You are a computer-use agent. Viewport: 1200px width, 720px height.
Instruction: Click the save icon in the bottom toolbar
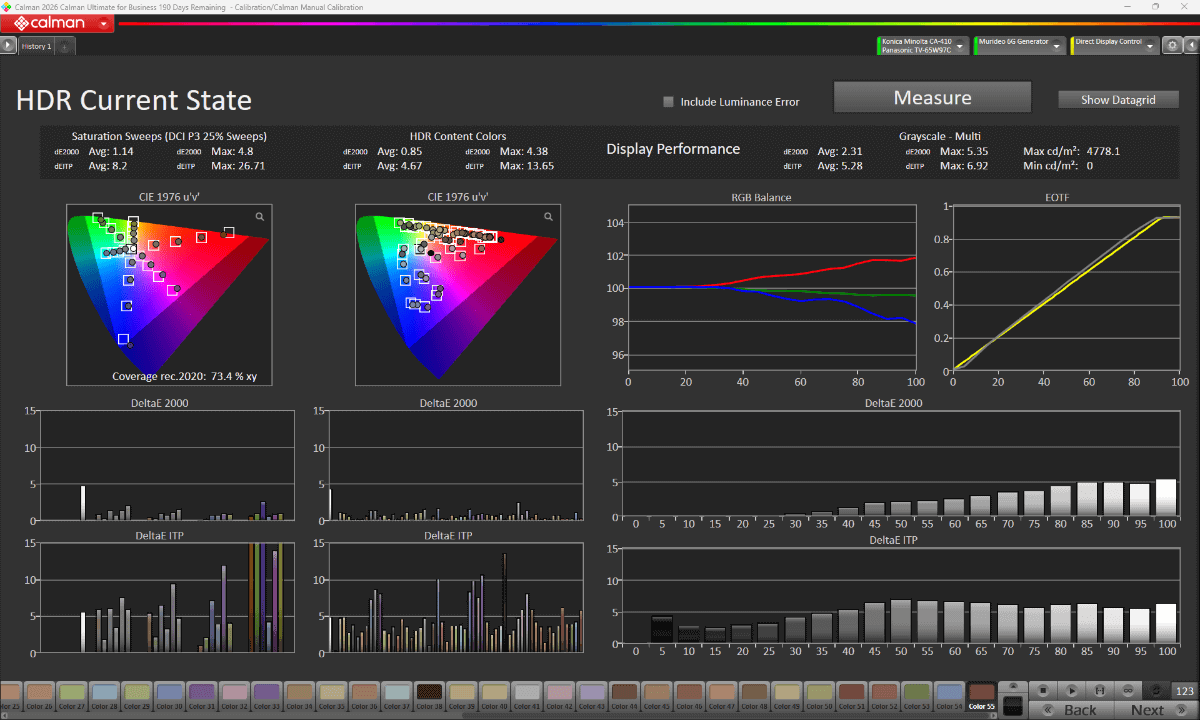pyautogui.click(x=1100, y=690)
